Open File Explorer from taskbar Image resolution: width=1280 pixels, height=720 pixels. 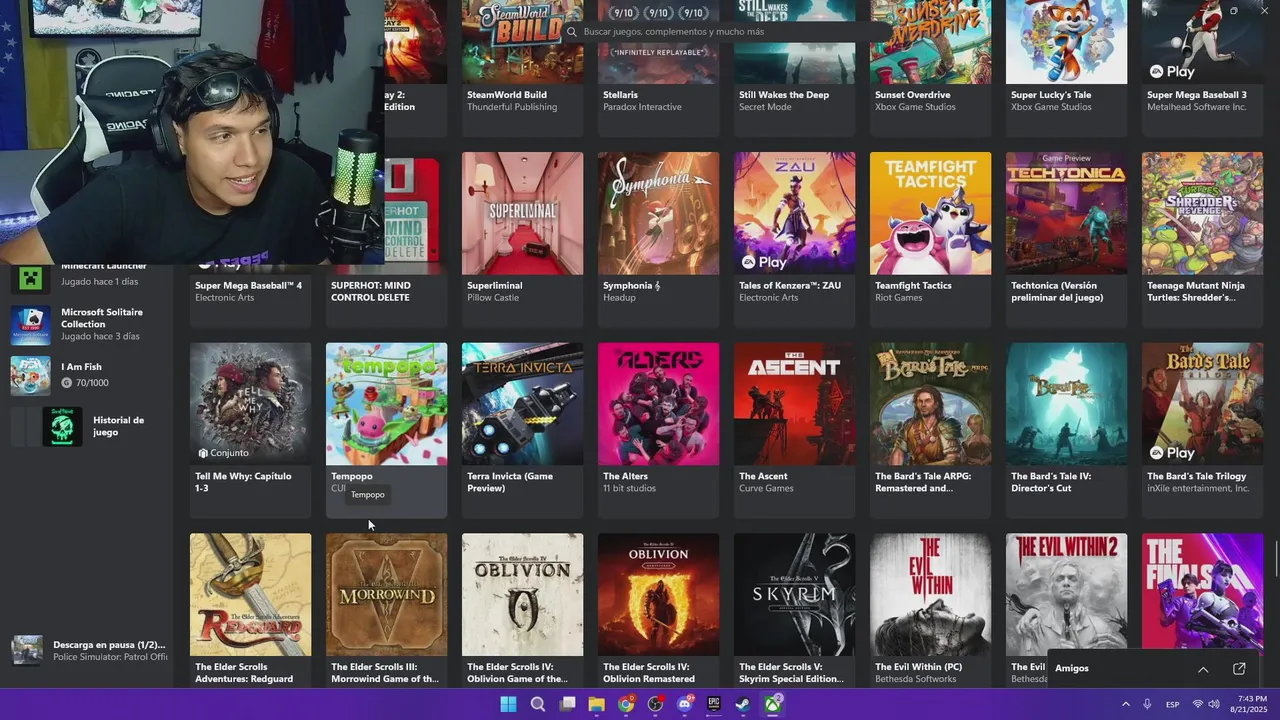pos(596,704)
